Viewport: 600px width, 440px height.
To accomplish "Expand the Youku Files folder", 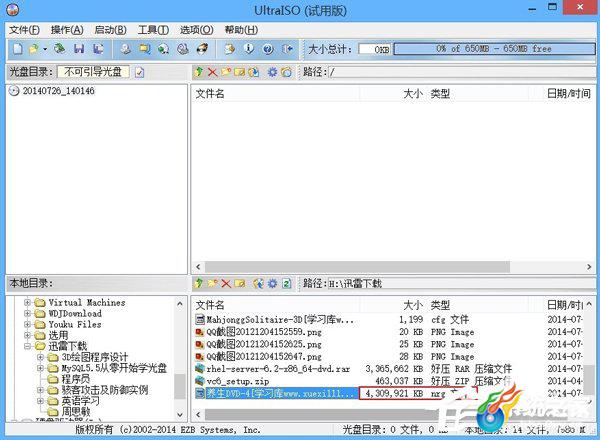I will (x=27, y=324).
